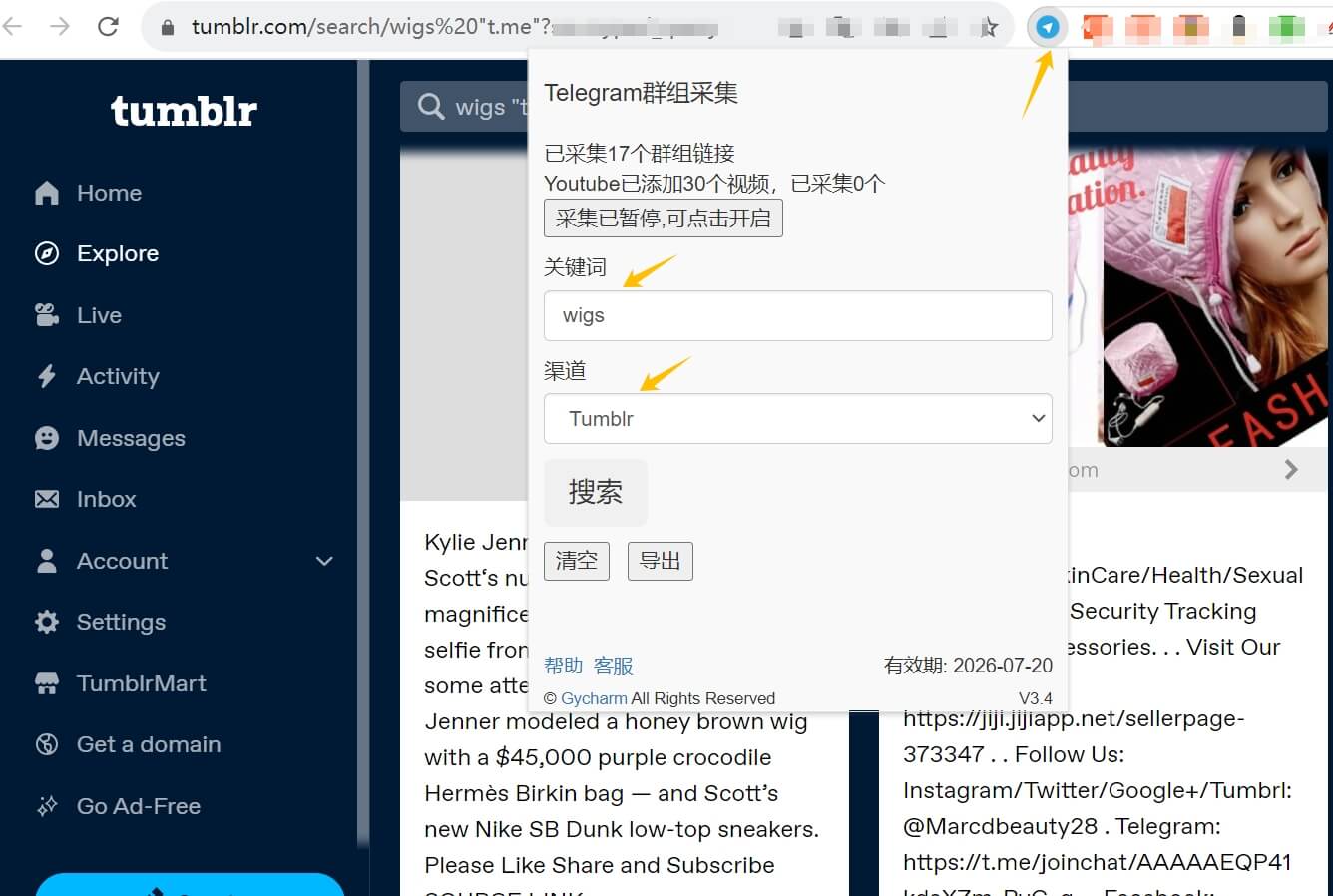Open Explore in the sidebar menu
This screenshot has width=1333, height=896.
(x=118, y=253)
